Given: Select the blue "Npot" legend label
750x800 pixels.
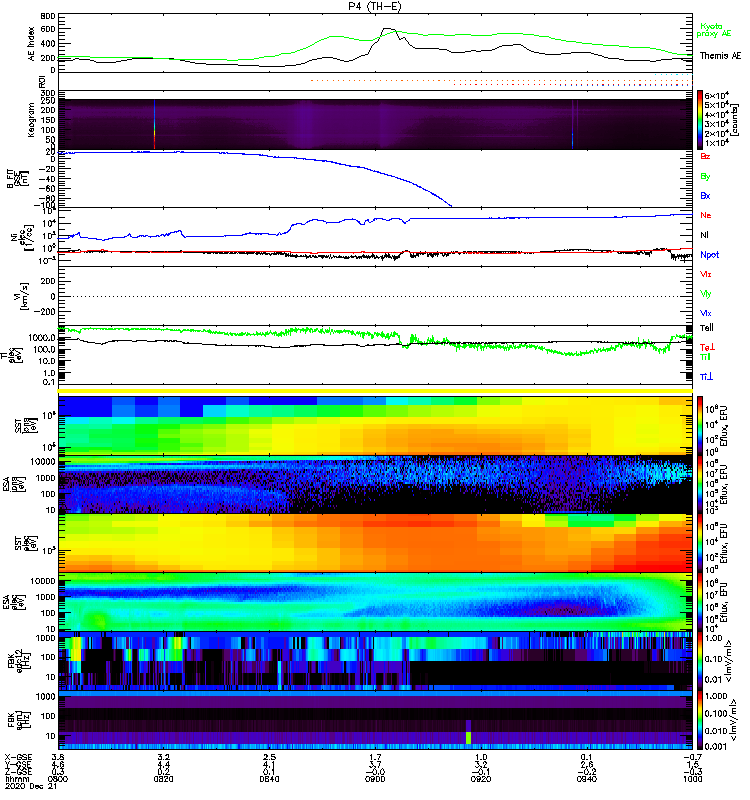Looking at the screenshot, I should [x=710, y=255].
